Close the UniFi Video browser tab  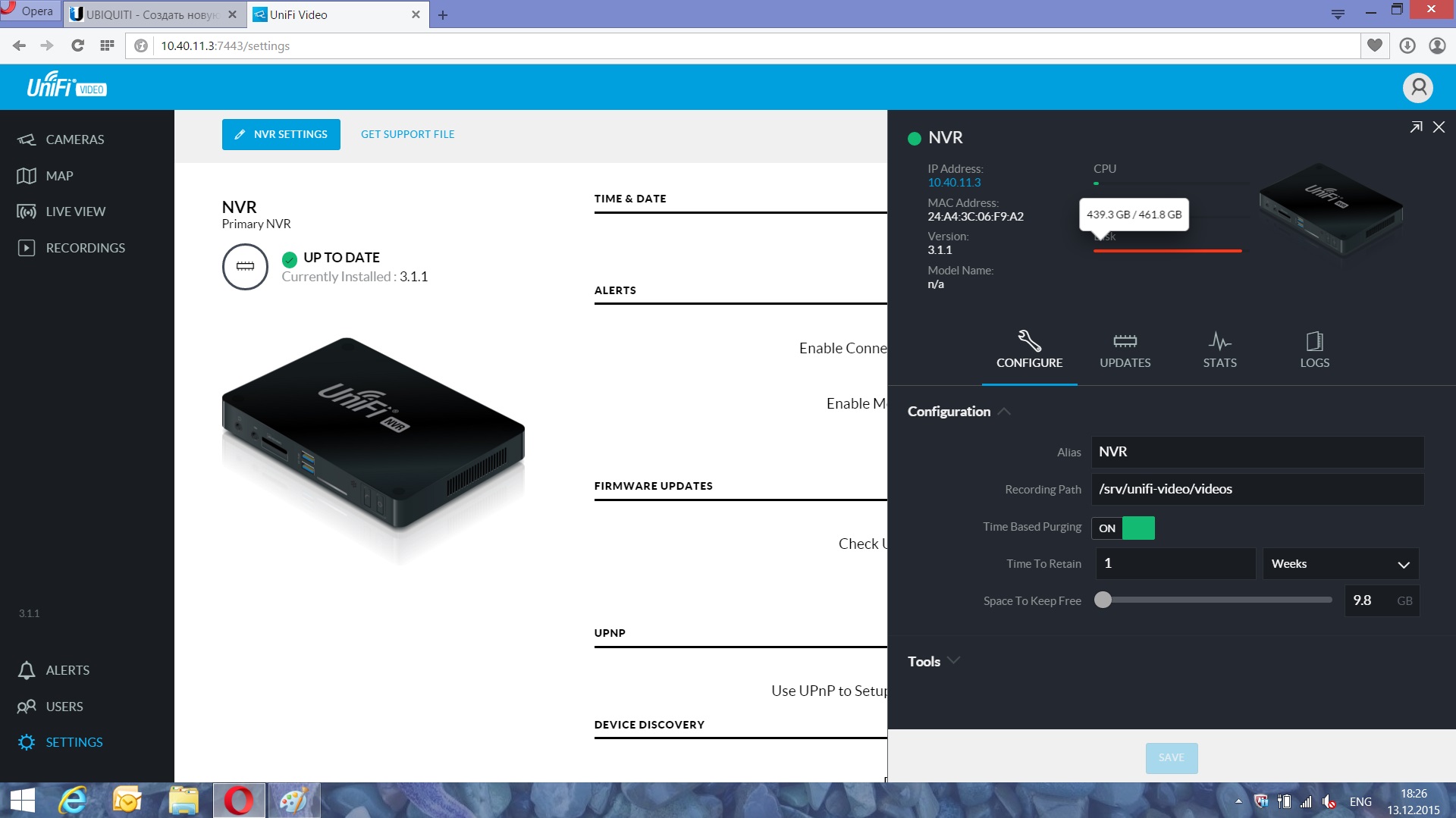pyautogui.click(x=416, y=14)
